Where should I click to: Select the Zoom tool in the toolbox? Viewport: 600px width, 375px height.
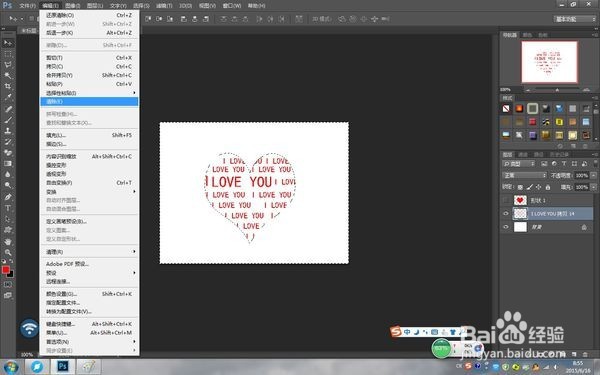click(x=8, y=253)
